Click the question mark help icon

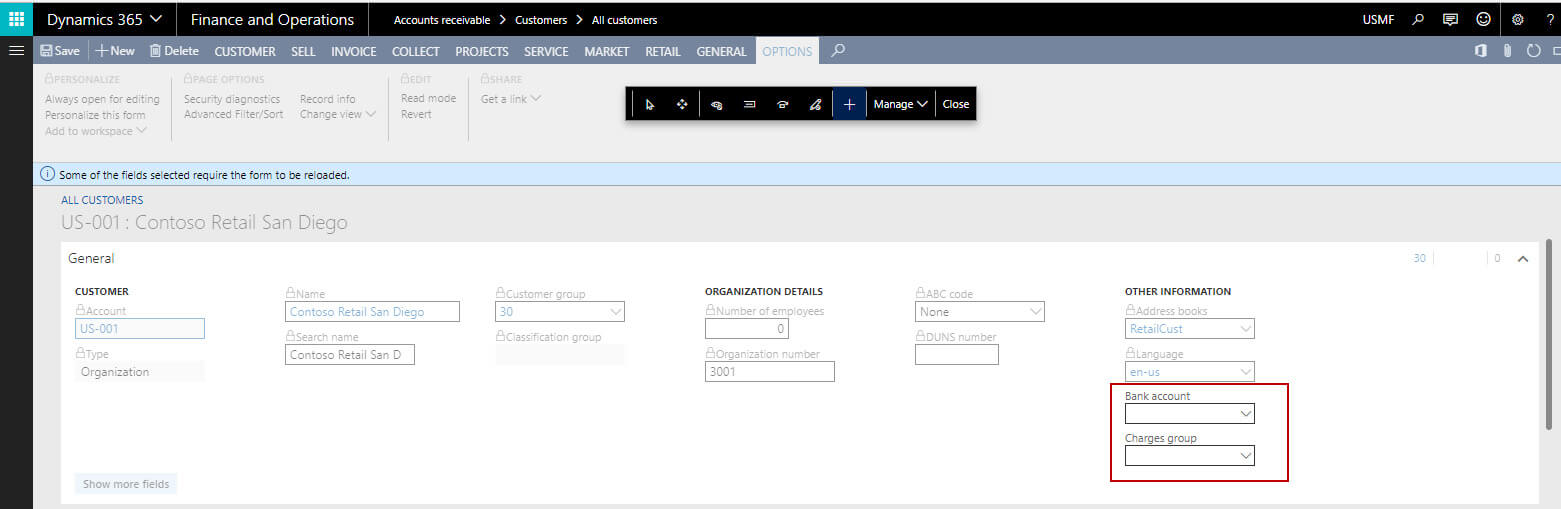(x=1550, y=19)
